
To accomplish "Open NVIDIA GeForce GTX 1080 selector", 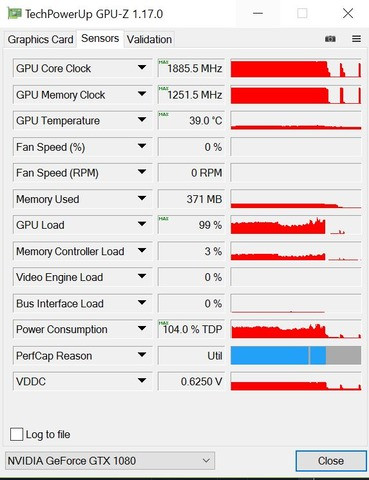I will [110, 461].
